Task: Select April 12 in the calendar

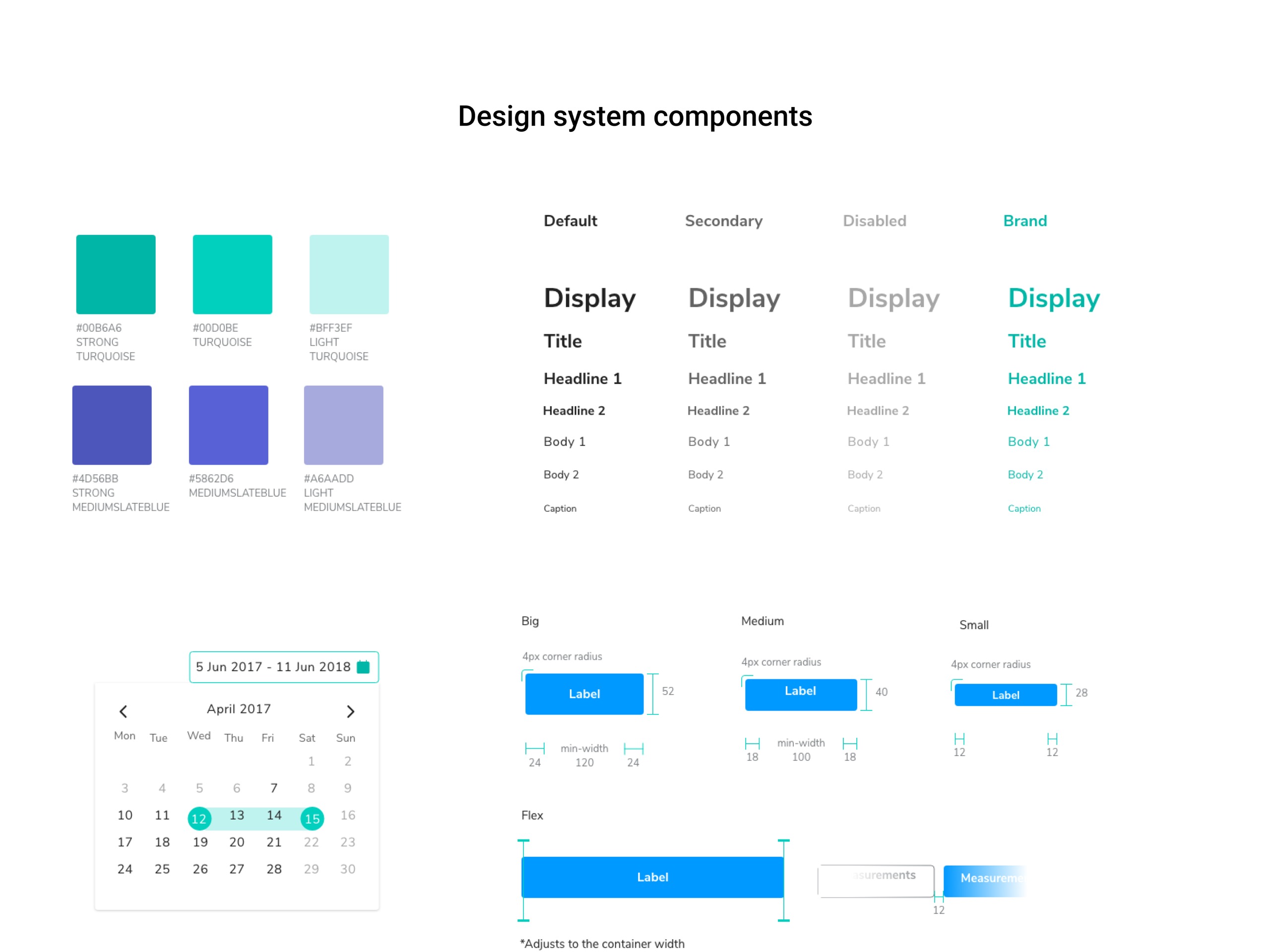Action: pyautogui.click(x=199, y=818)
